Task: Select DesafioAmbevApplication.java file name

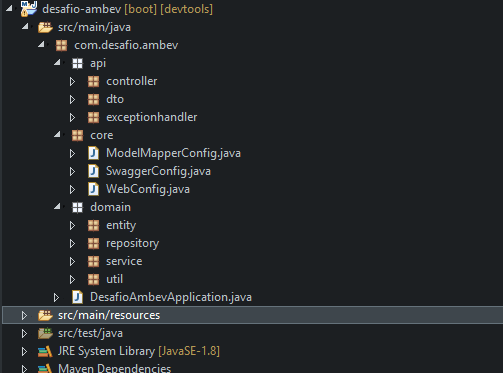Action: 171,297
